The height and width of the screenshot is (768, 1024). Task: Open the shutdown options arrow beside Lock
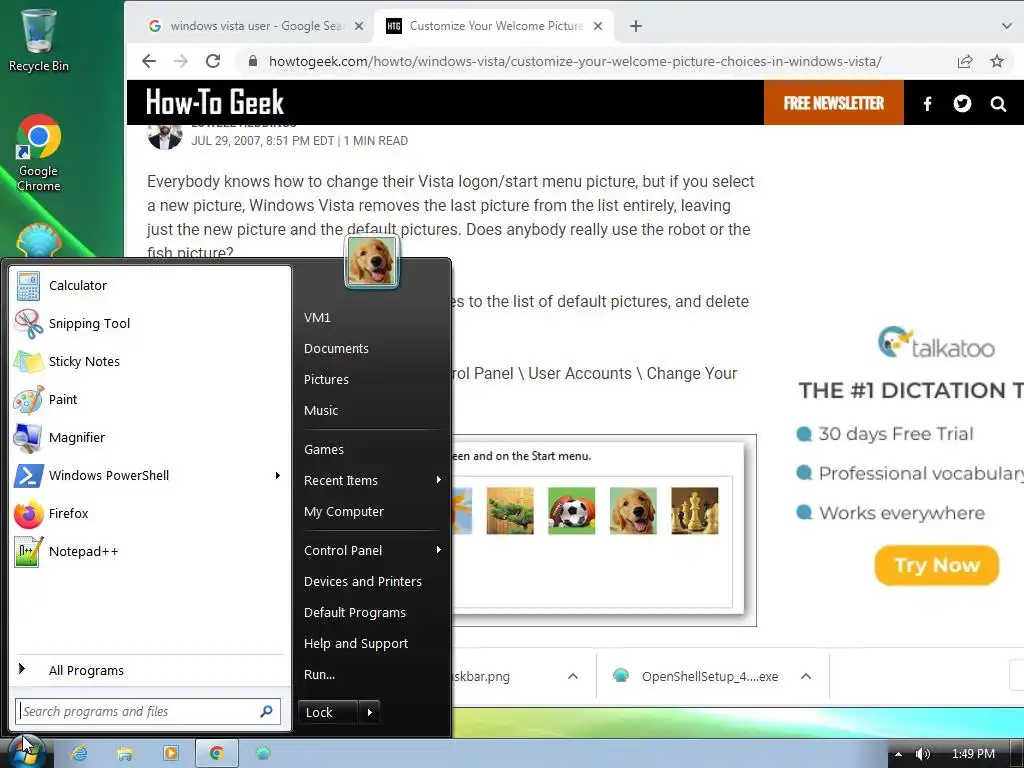pos(370,712)
